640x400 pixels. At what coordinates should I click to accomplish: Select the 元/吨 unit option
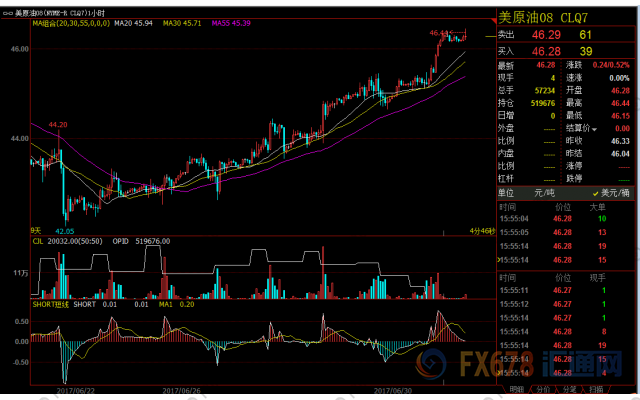click(550, 191)
